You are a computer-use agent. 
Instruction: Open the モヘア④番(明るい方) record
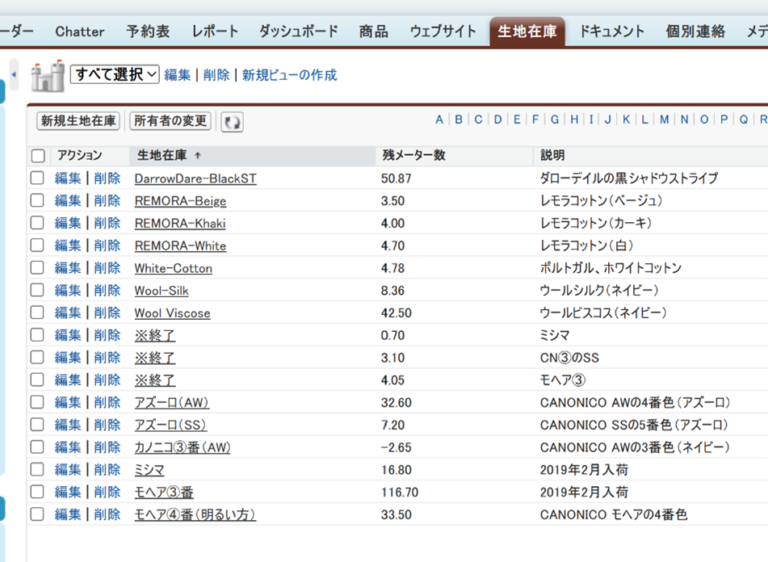tap(195, 515)
